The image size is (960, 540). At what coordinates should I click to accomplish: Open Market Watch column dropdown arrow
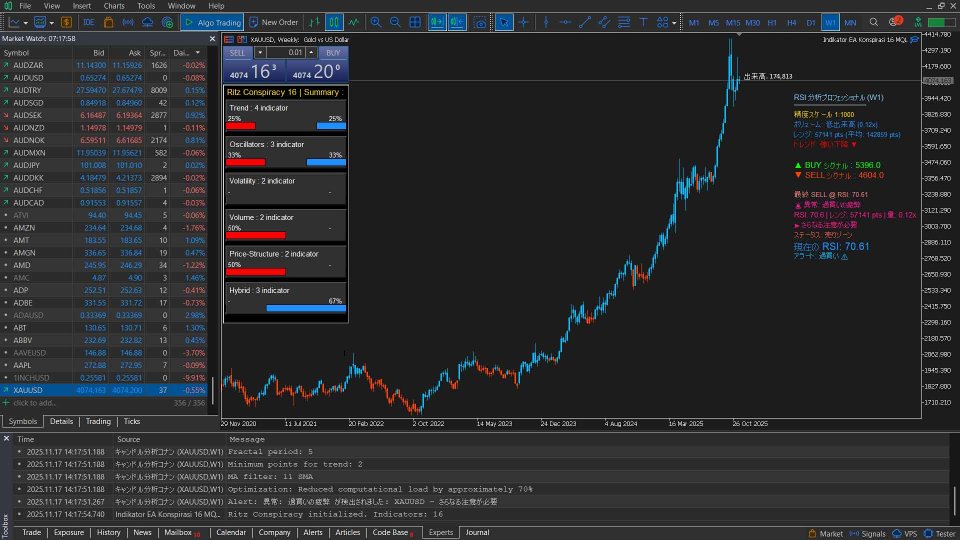pos(198,53)
